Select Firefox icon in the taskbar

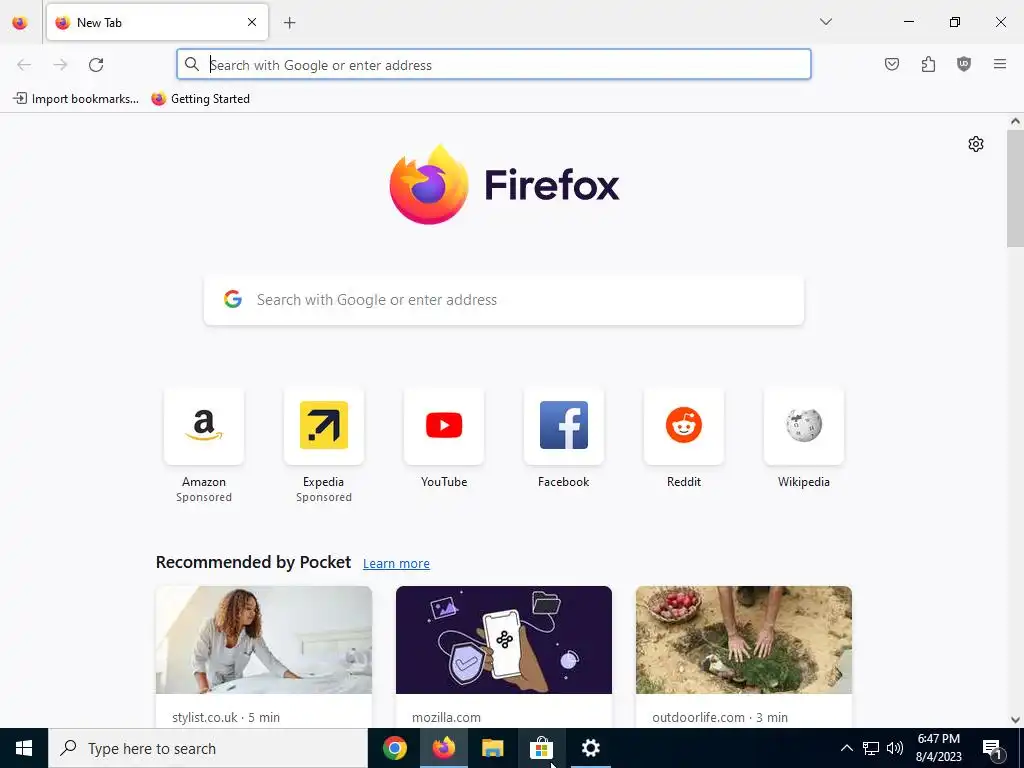(443, 748)
